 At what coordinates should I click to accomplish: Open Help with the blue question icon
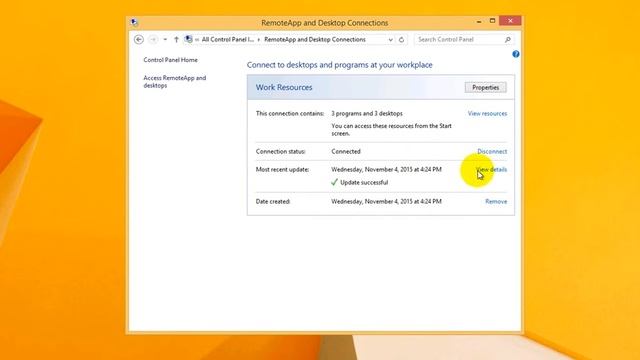(516, 54)
